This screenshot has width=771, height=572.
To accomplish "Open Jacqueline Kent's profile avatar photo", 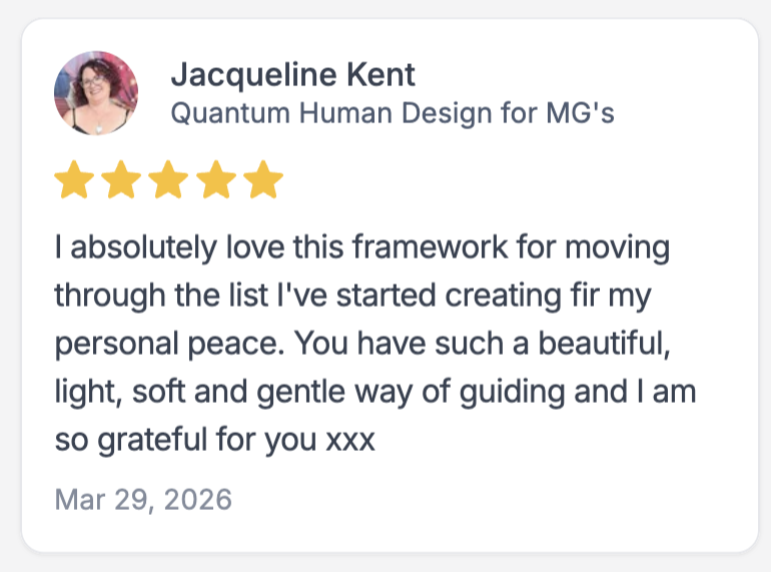I will (96, 93).
